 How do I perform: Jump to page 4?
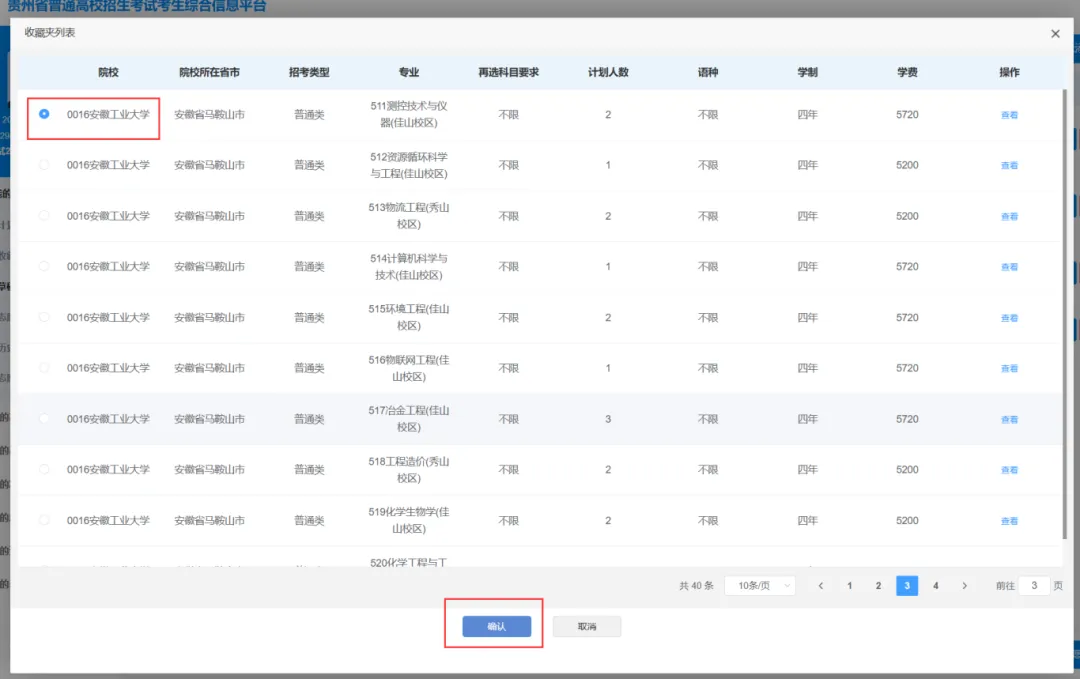(935, 585)
